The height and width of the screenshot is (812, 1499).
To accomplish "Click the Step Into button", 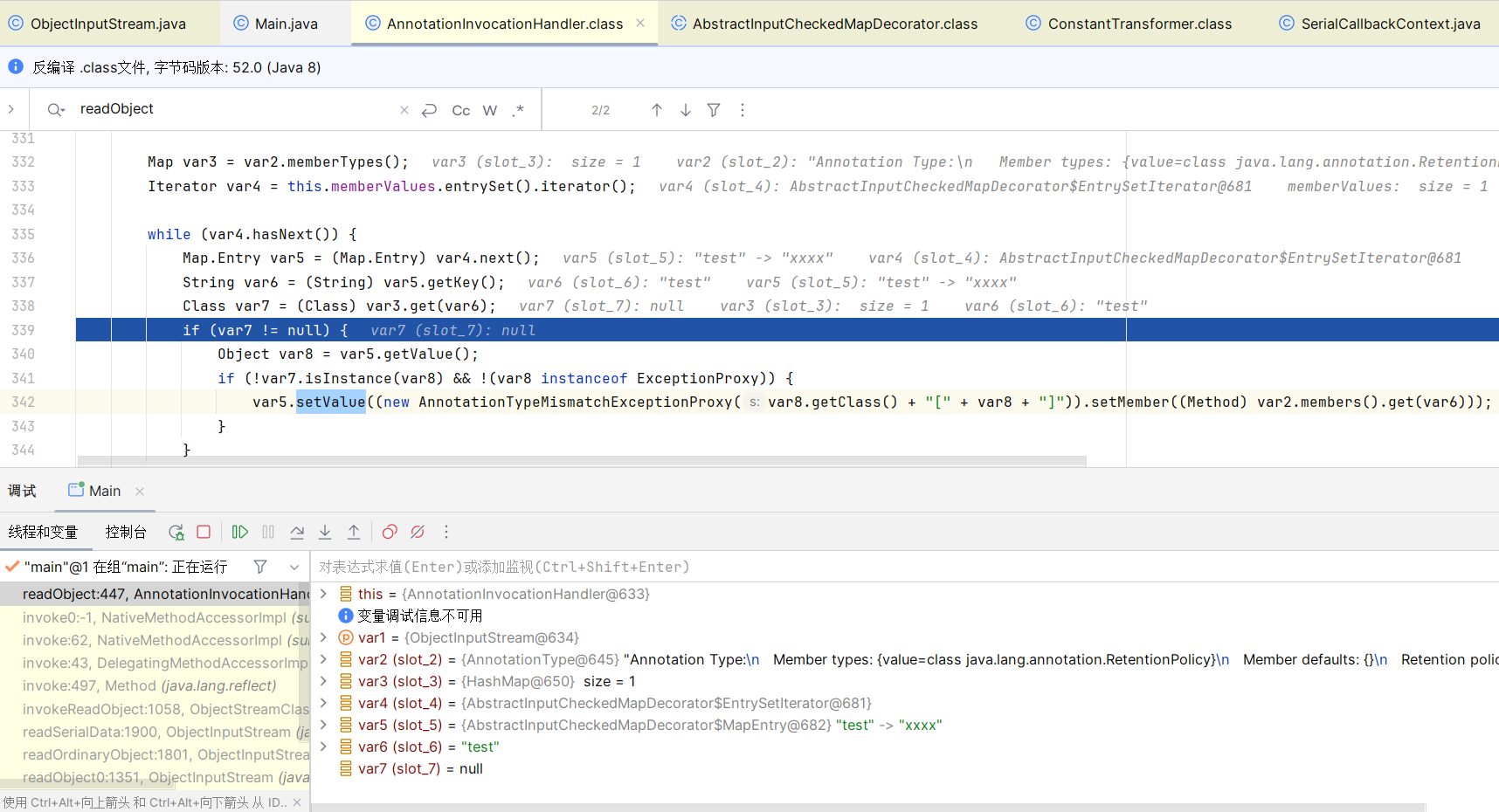I will tap(325, 532).
